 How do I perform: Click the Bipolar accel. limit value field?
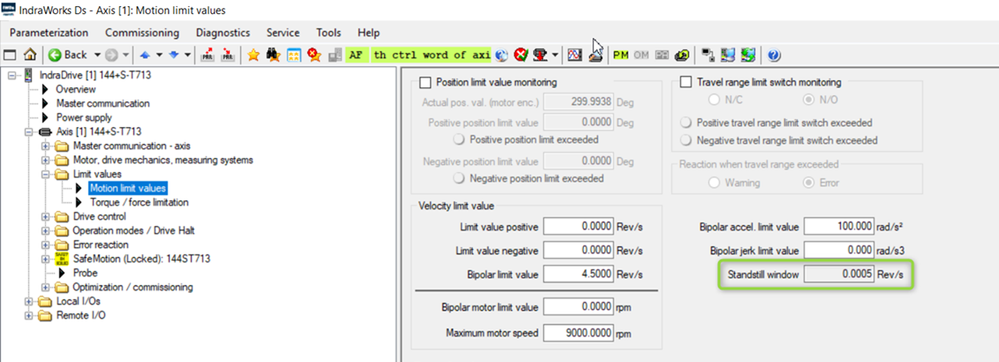click(839, 226)
